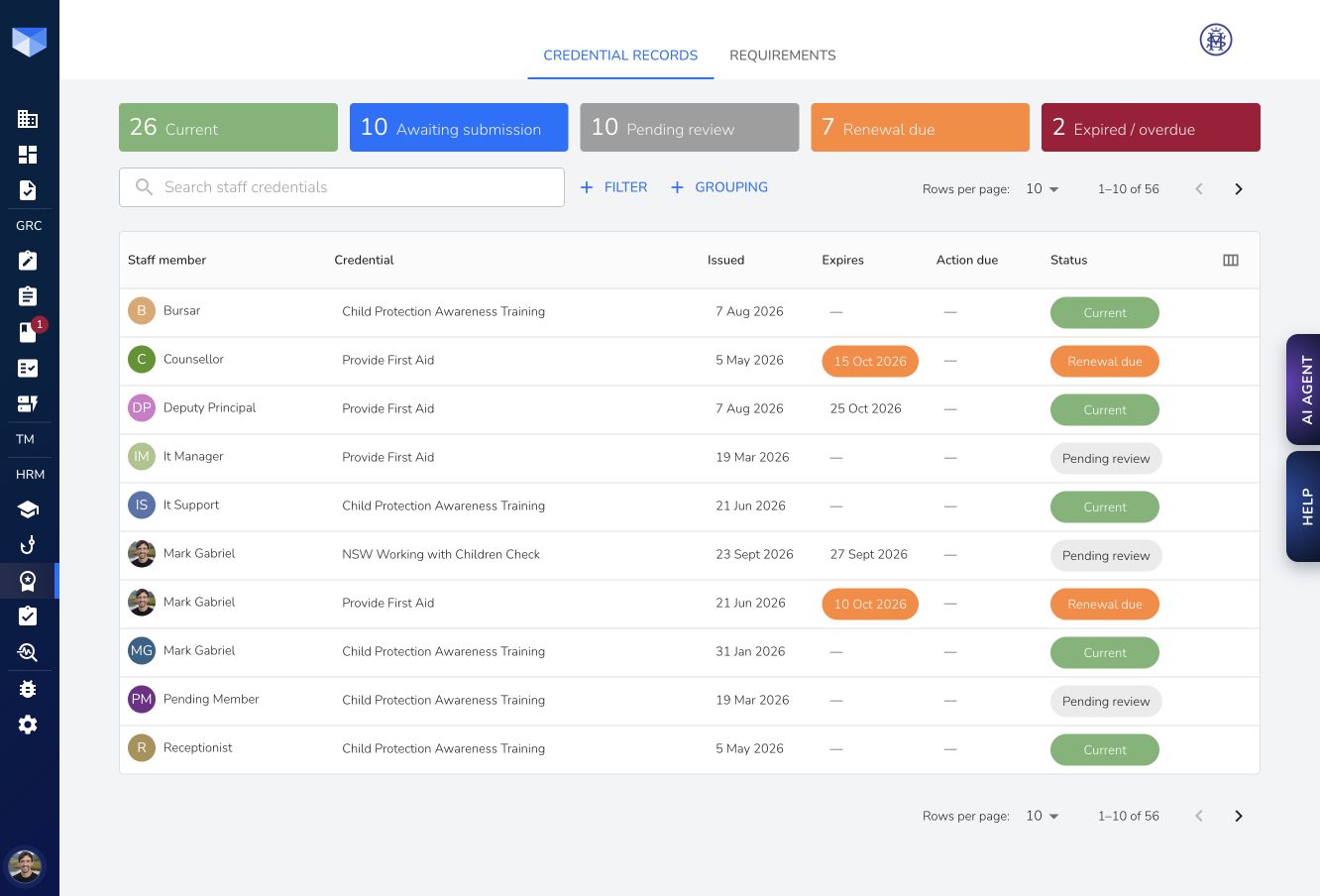Image resolution: width=1320 pixels, height=896 pixels.
Task: Open the AI Agent side panel
Action: click(x=1303, y=390)
